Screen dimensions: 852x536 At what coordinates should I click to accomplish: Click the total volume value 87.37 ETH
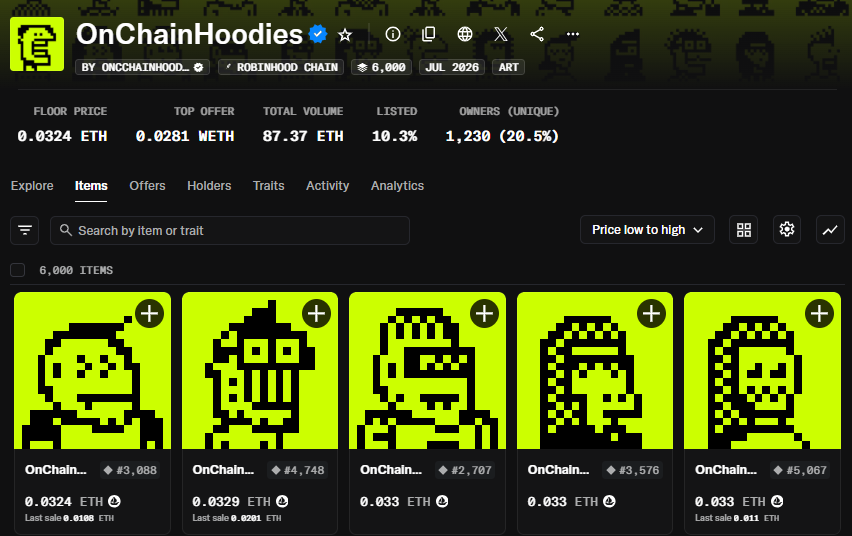coord(303,136)
